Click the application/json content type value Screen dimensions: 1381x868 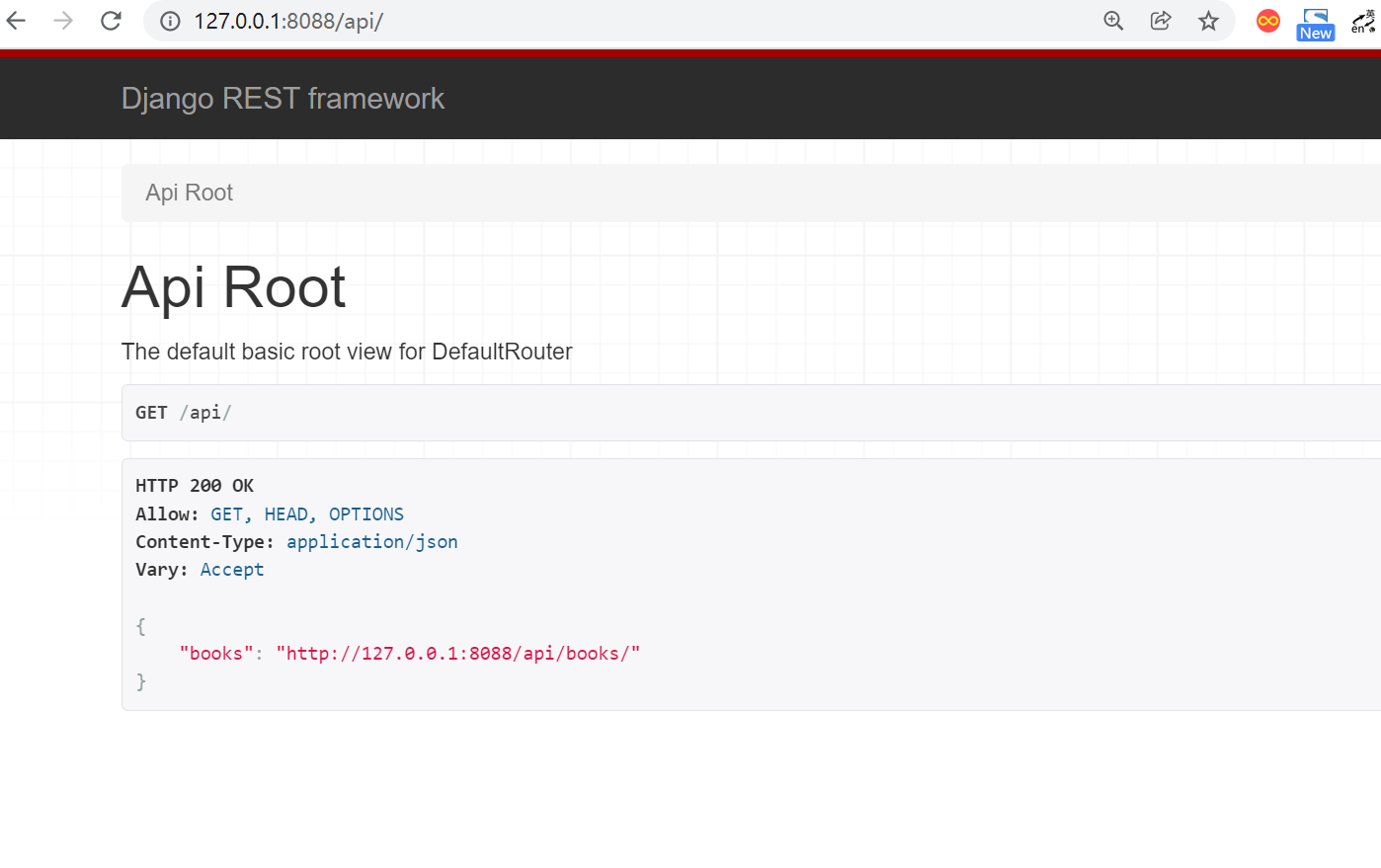coord(372,542)
